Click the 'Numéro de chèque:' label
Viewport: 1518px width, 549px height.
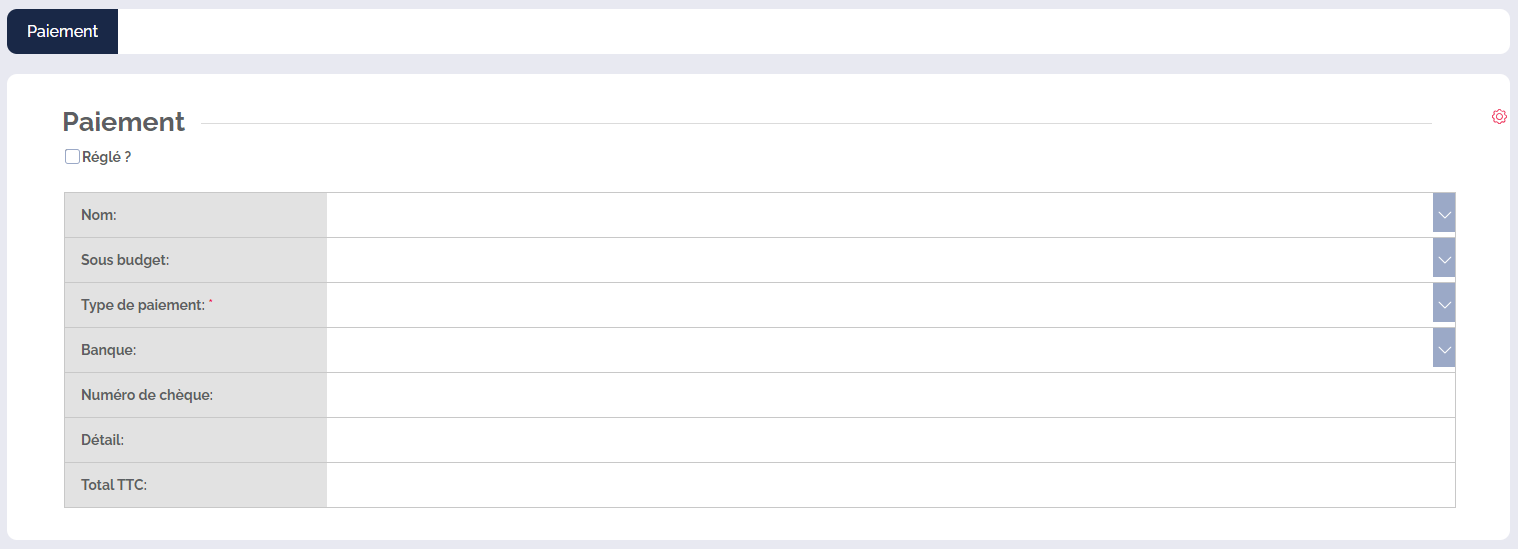(147, 395)
